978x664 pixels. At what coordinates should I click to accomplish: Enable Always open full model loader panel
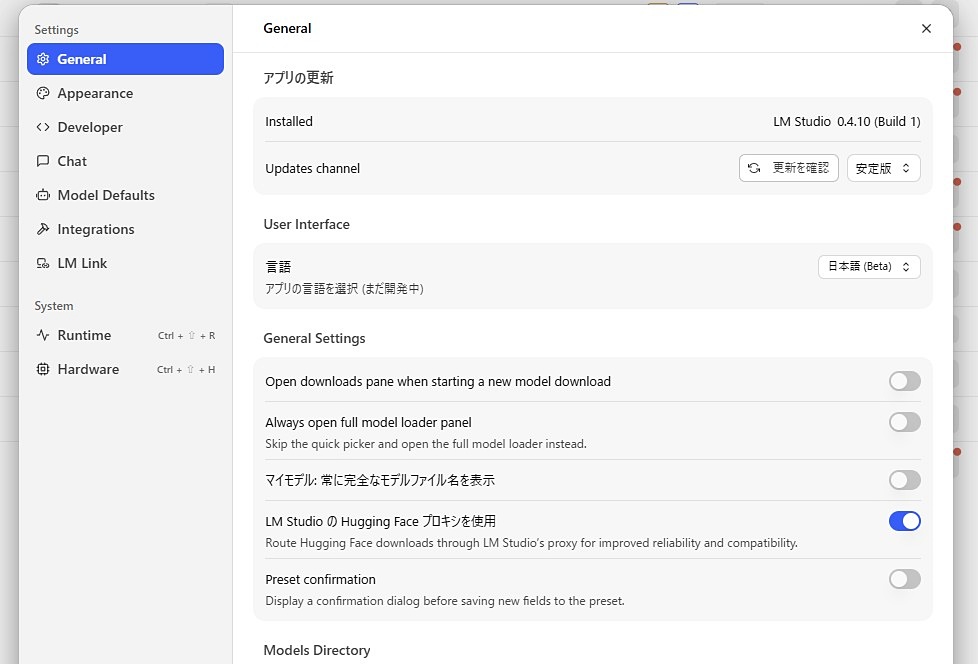(x=904, y=422)
